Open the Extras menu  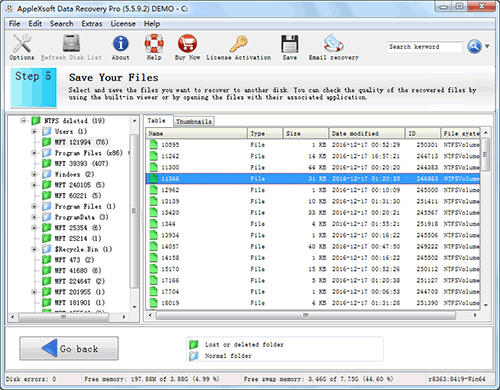[92, 24]
